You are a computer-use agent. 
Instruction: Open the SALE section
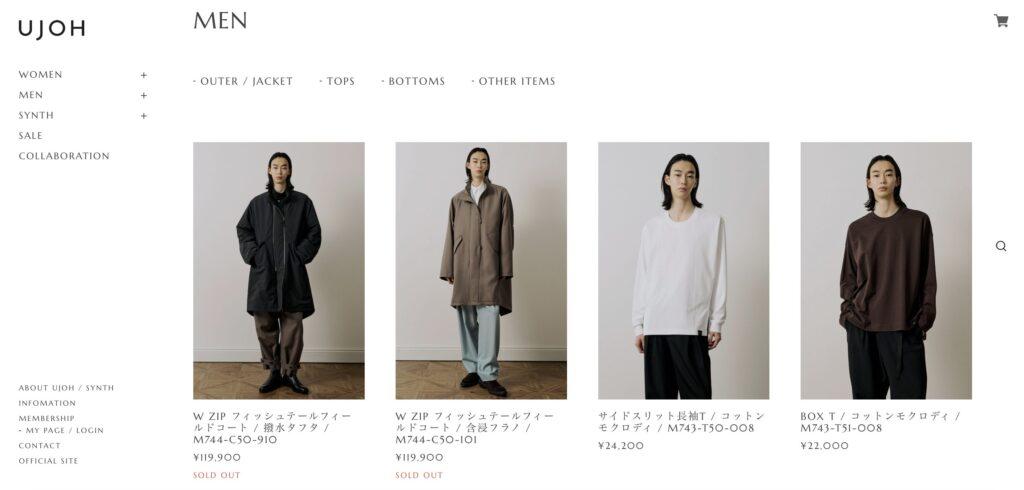(x=30, y=136)
